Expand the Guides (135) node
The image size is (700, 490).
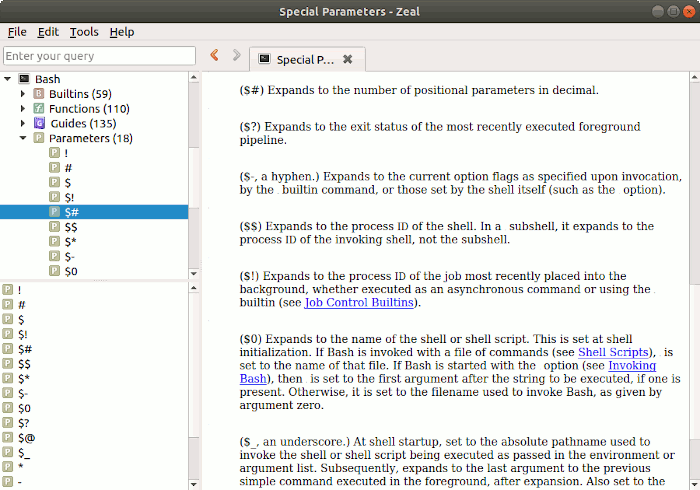(x=23, y=123)
